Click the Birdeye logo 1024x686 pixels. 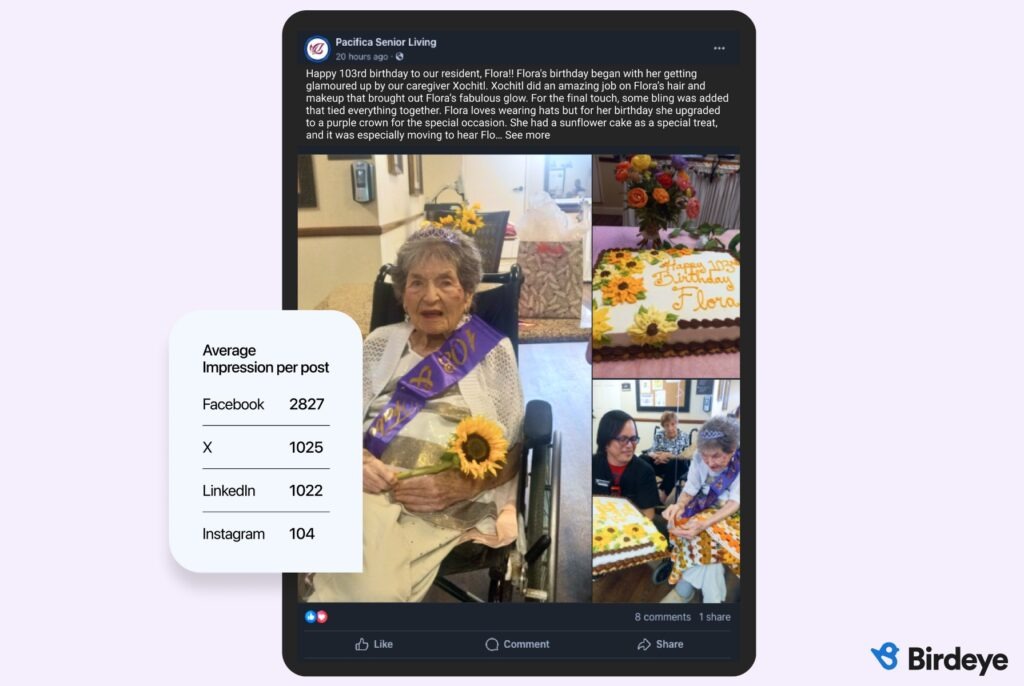coord(939,658)
